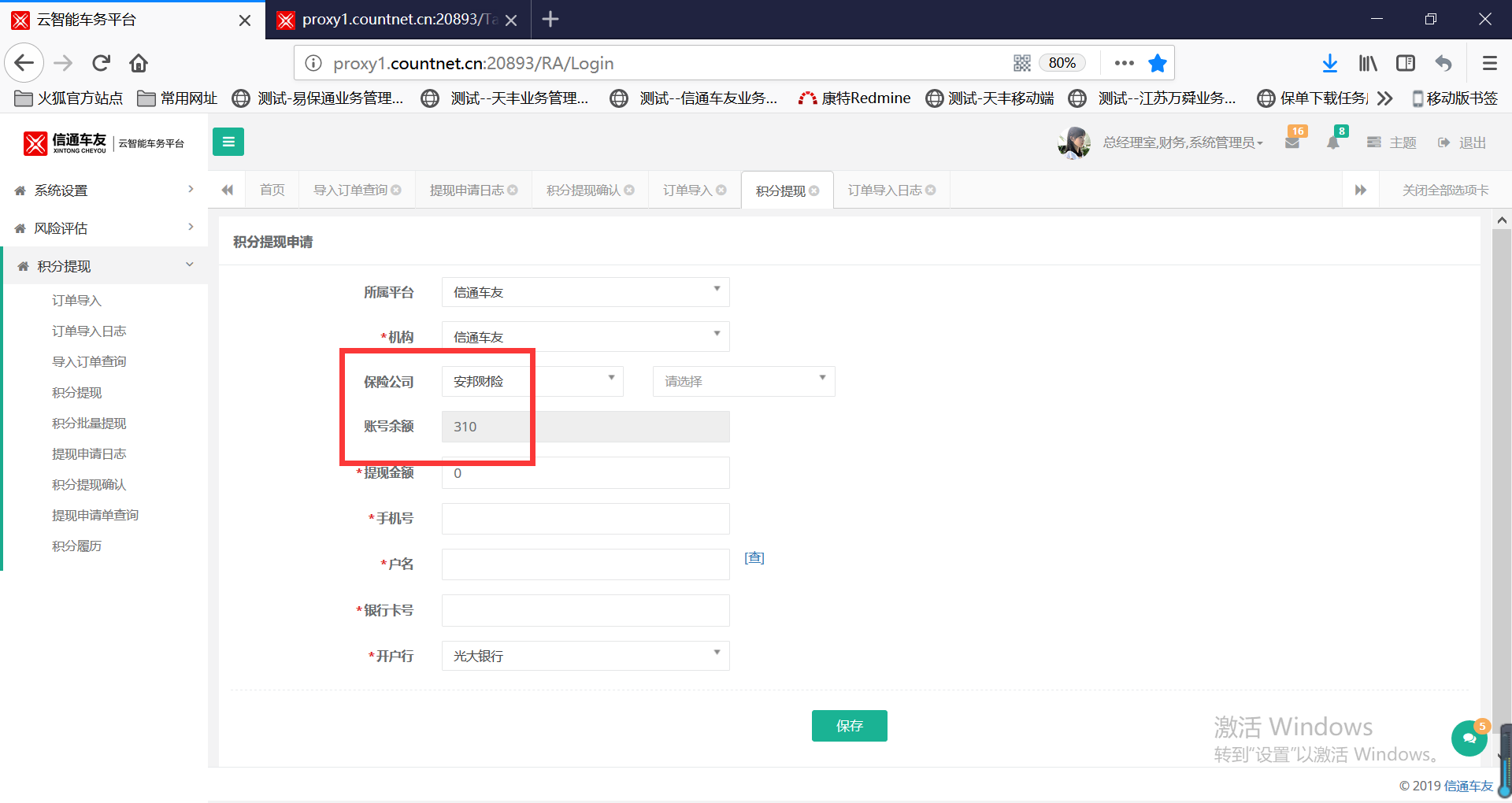This screenshot has height=803, width=1512.
Task: Click the 主题 theme button
Action: click(x=1392, y=142)
